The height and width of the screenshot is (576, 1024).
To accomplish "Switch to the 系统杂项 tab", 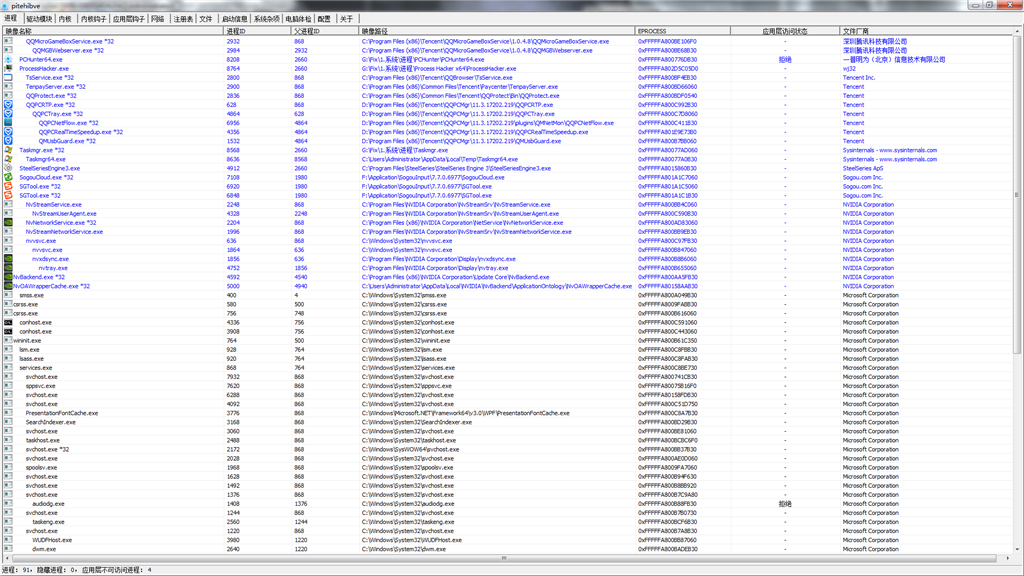I will [x=266, y=19].
